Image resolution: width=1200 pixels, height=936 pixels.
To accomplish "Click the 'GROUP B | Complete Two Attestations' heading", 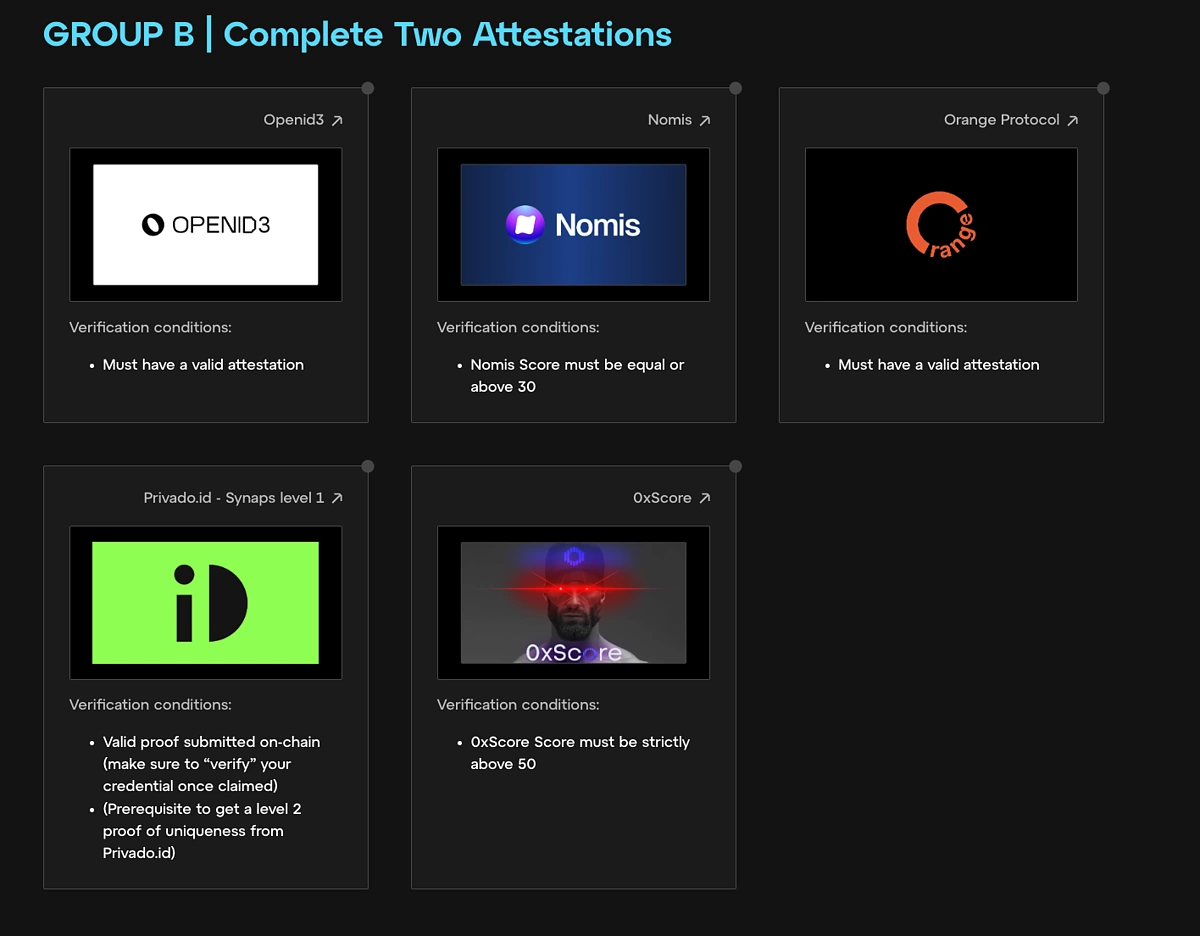I will (x=358, y=34).
